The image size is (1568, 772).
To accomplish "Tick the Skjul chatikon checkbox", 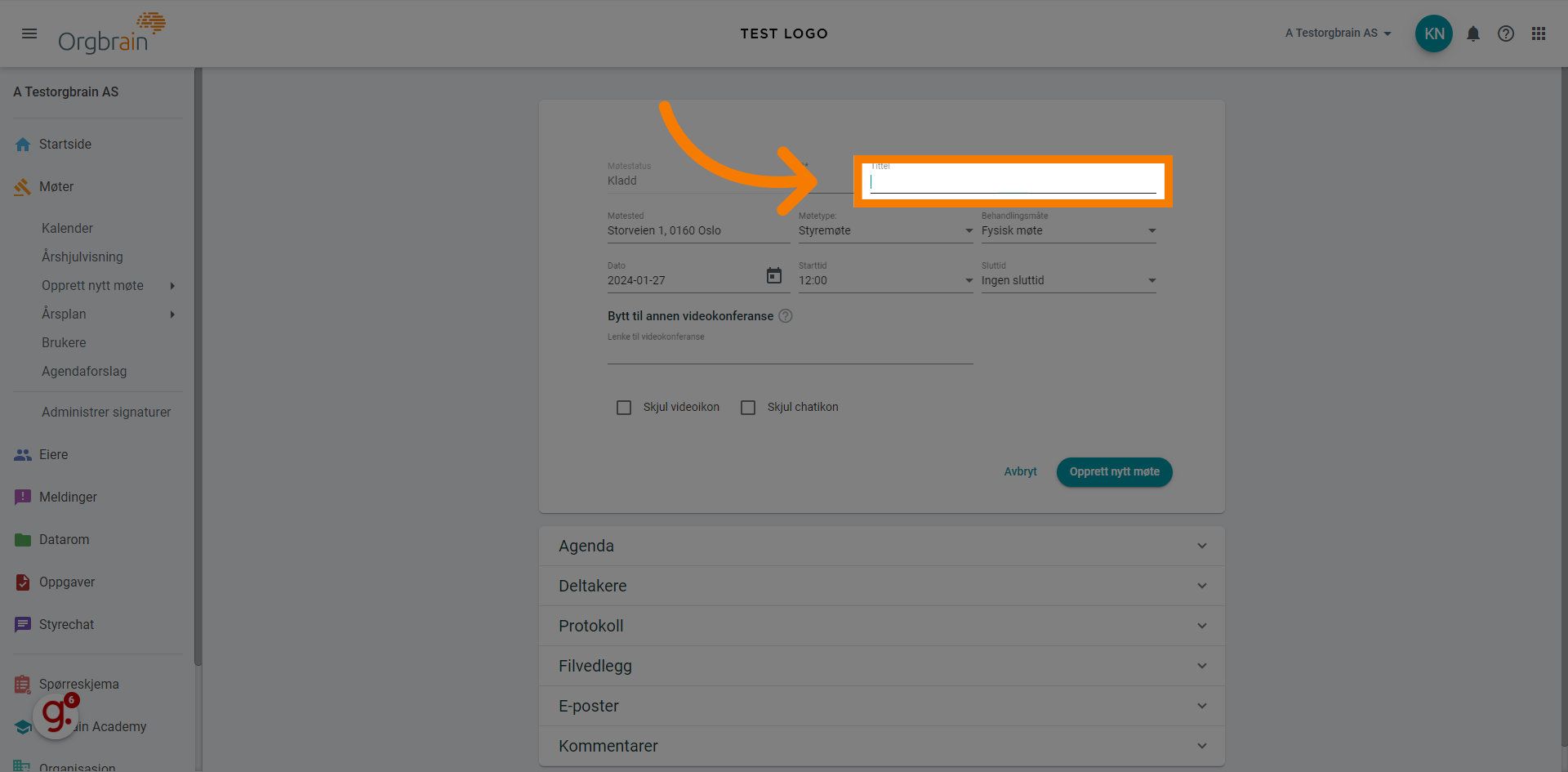I will coord(748,408).
